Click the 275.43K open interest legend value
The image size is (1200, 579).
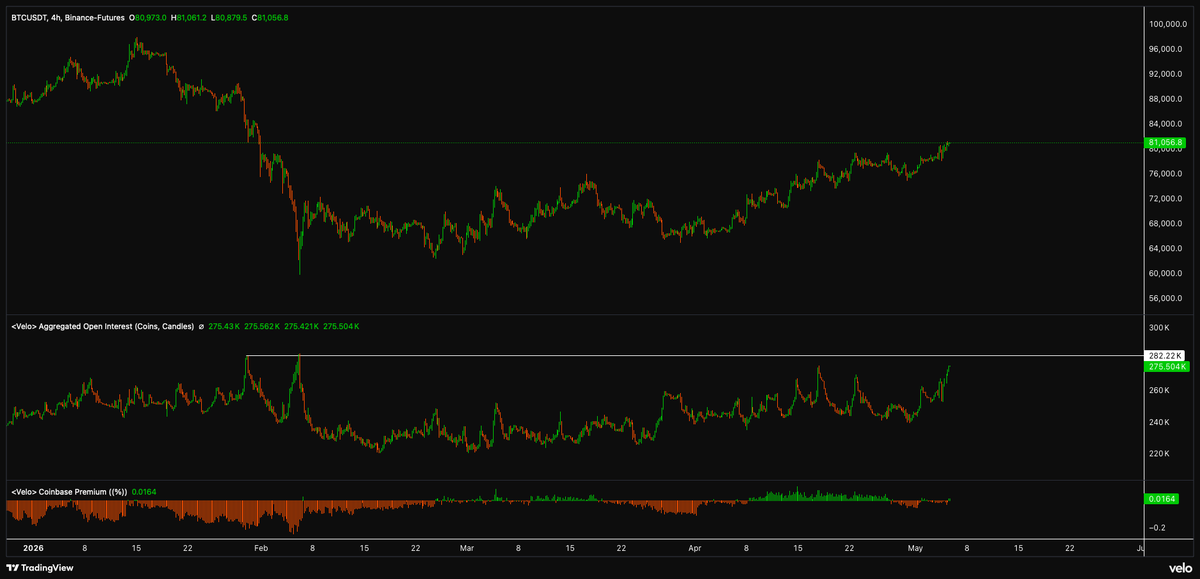[225, 326]
